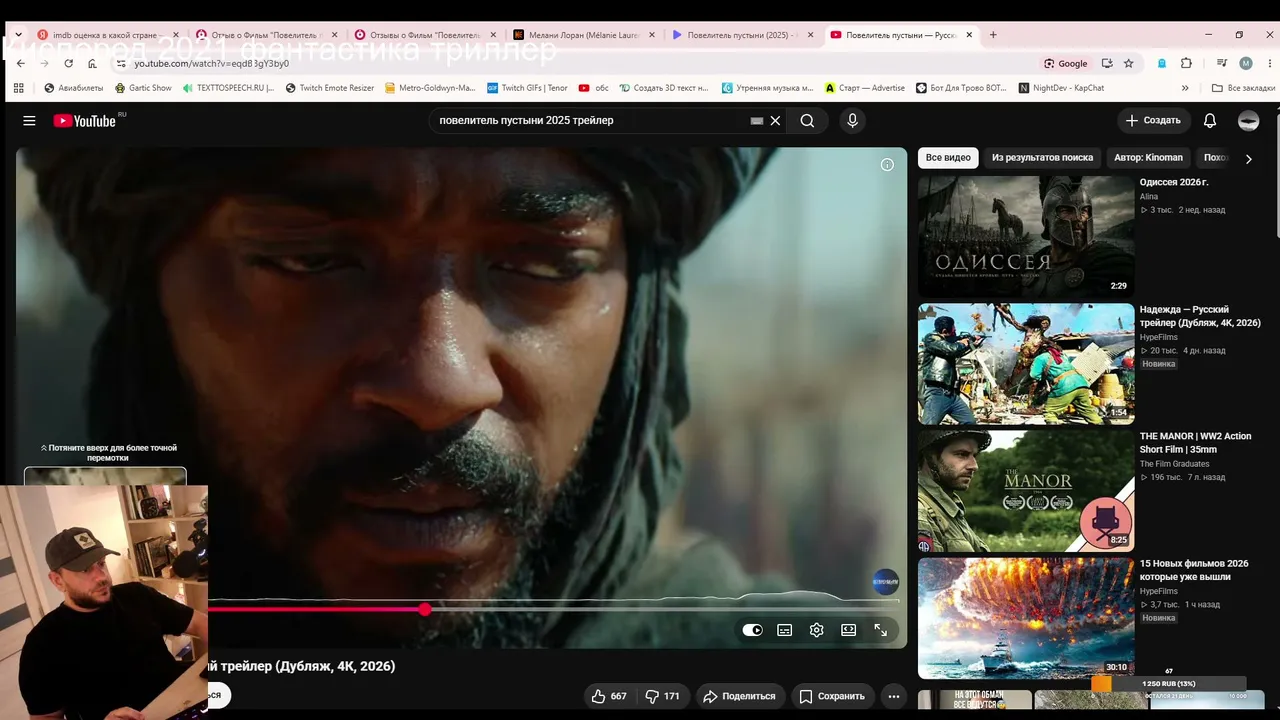Enter fullscreen video mode

(881, 630)
